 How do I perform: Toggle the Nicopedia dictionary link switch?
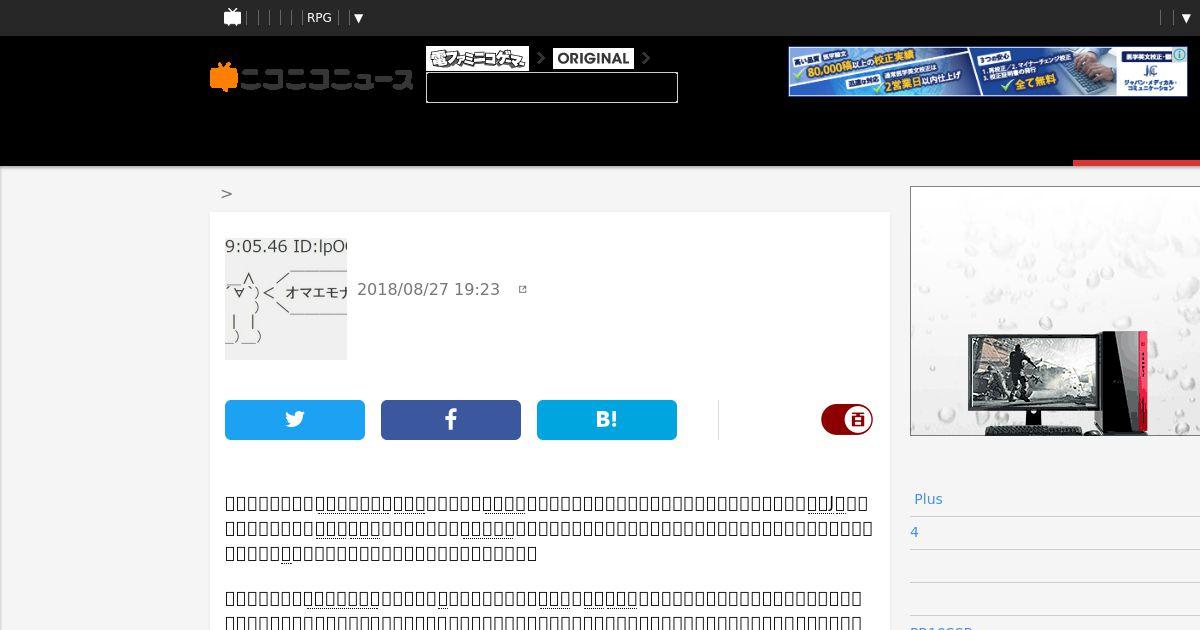pos(847,420)
